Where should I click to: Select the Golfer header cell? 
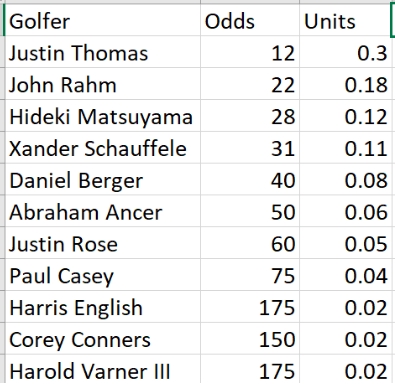click(x=103, y=20)
